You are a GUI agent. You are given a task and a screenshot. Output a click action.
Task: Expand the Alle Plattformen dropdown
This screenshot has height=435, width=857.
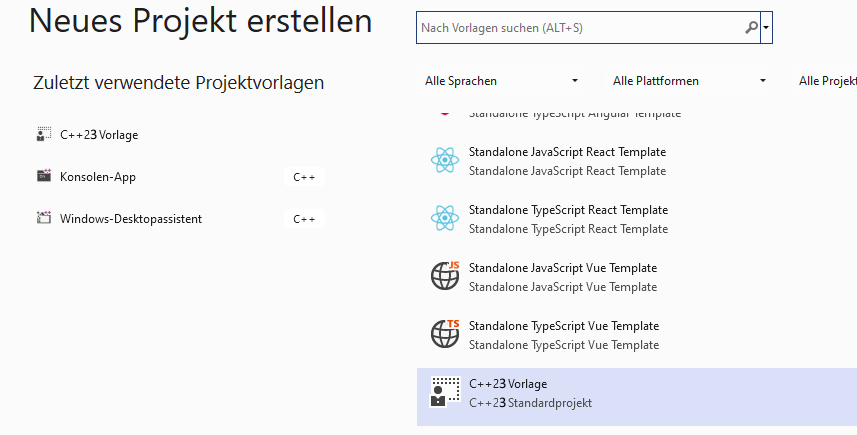point(689,81)
